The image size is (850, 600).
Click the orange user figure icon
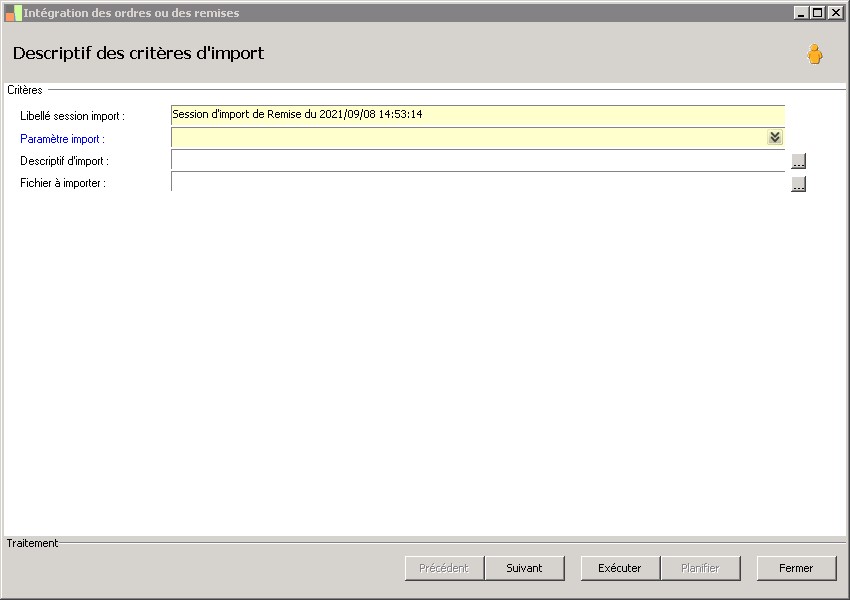click(814, 54)
